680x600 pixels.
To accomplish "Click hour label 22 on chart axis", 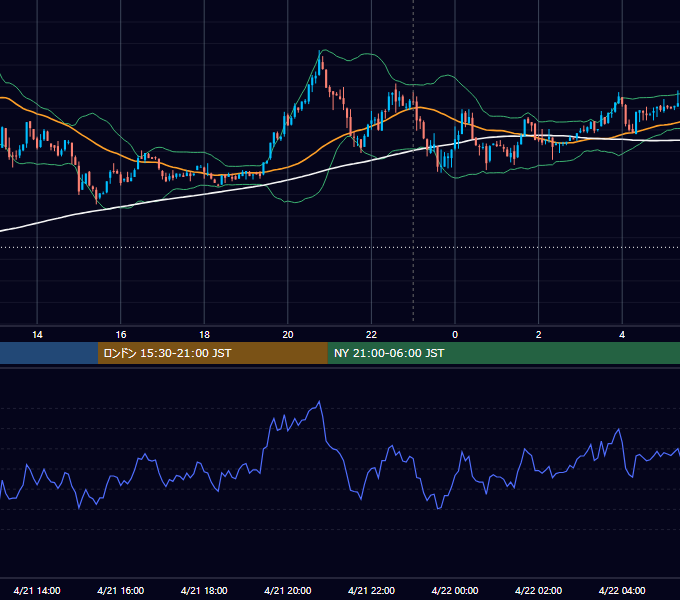I will point(371,335).
